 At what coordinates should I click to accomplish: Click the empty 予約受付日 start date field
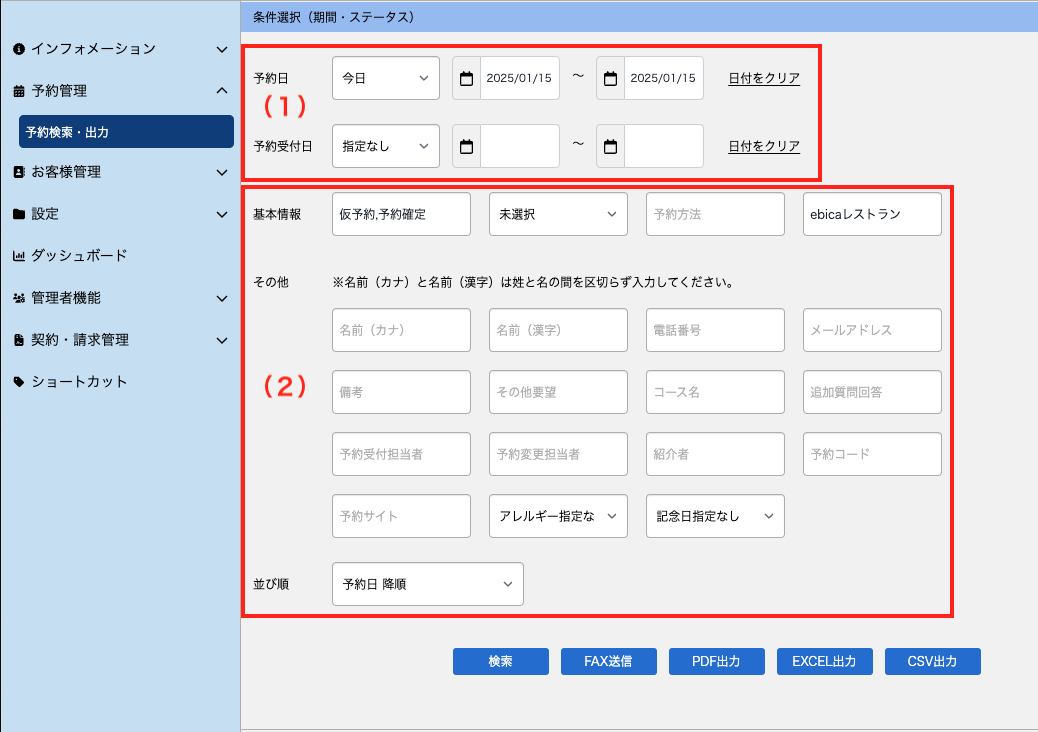coord(520,146)
